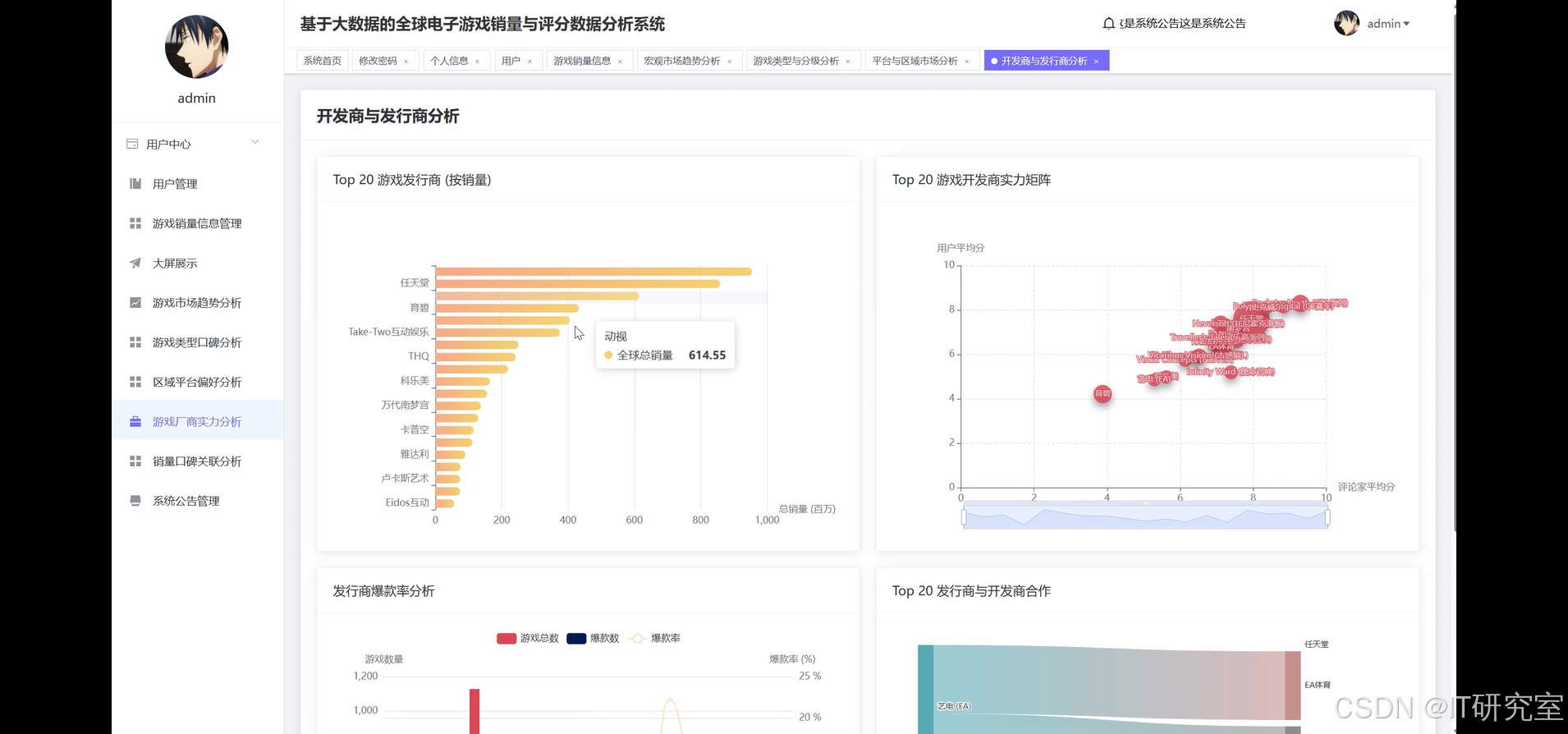
Task: Click the 开发商与发行商分析 page heading
Action: coord(388,116)
